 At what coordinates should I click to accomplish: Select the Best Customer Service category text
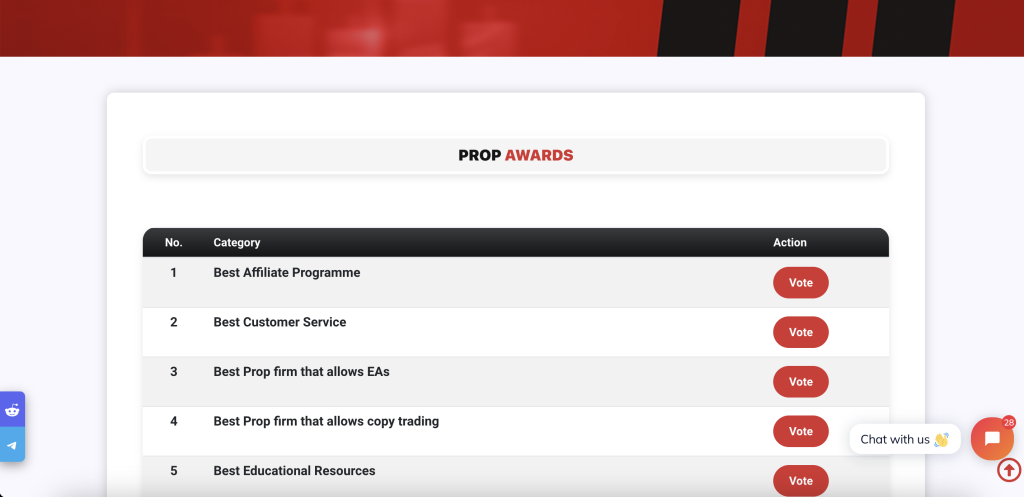tap(279, 322)
